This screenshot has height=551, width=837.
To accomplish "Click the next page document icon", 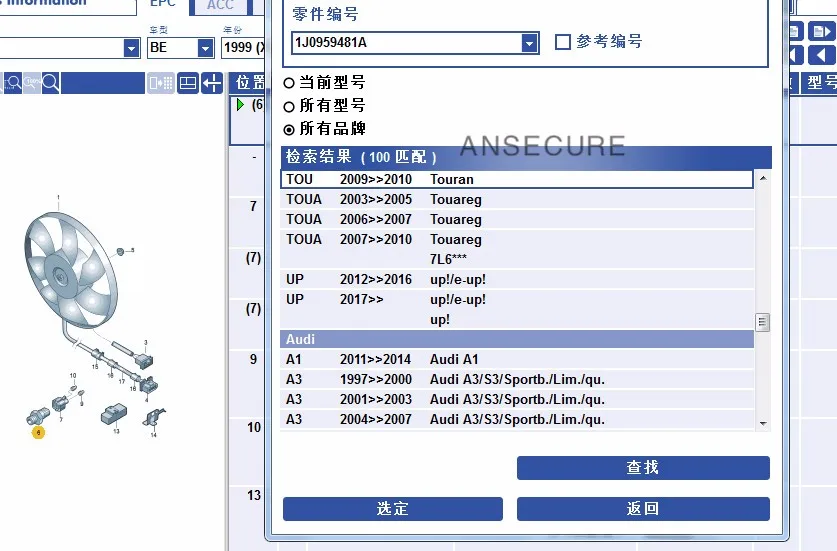I will tap(821, 32).
